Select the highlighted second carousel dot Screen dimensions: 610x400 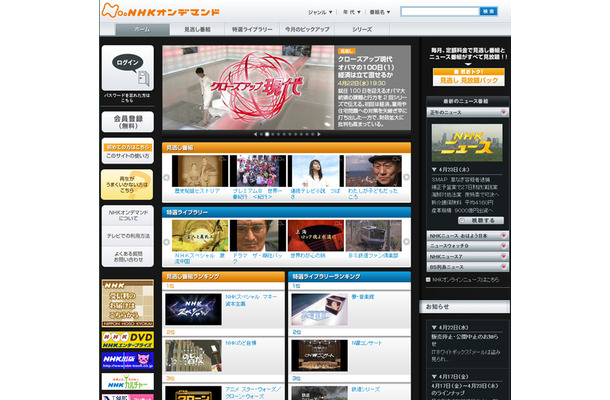pyautogui.click(x=267, y=134)
